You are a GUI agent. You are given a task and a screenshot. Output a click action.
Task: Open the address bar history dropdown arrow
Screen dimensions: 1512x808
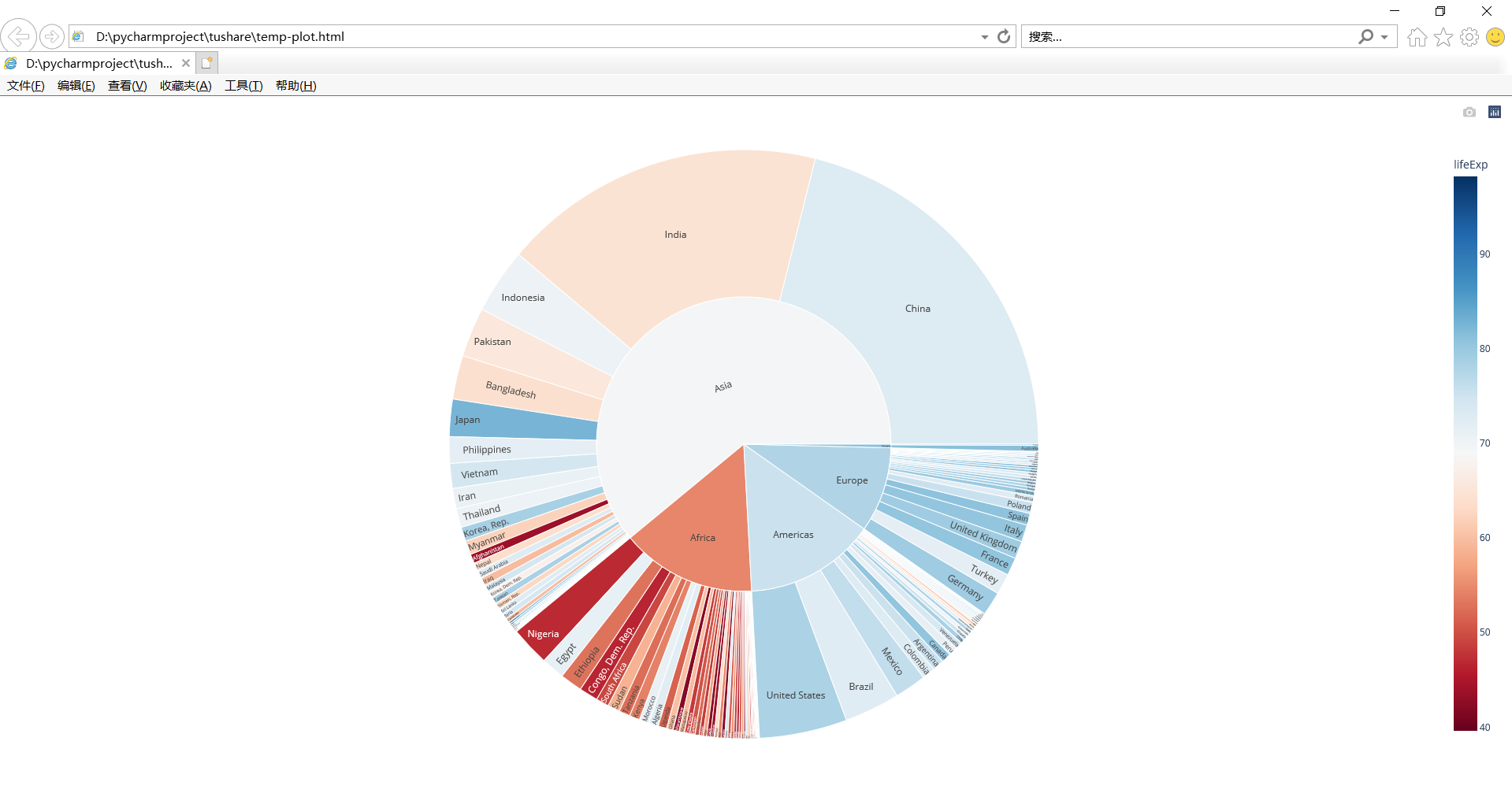(x=984, y=36)
